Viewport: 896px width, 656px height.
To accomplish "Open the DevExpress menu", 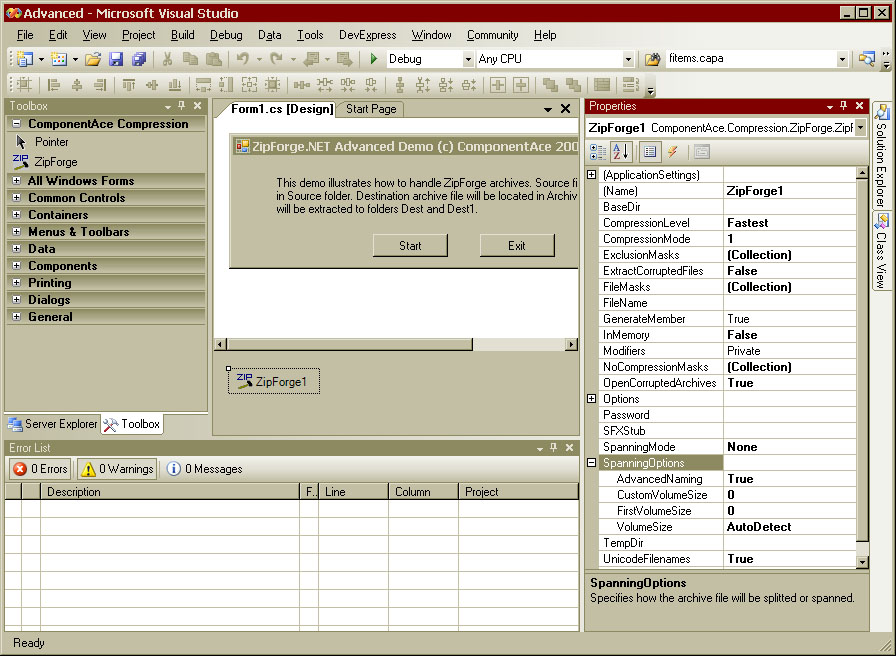I will click(367, 35).
